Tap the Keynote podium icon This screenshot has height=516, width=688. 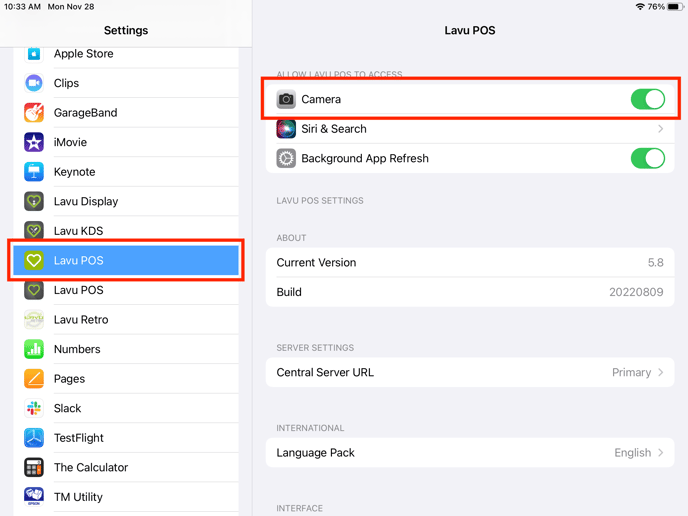click(34, 172)
